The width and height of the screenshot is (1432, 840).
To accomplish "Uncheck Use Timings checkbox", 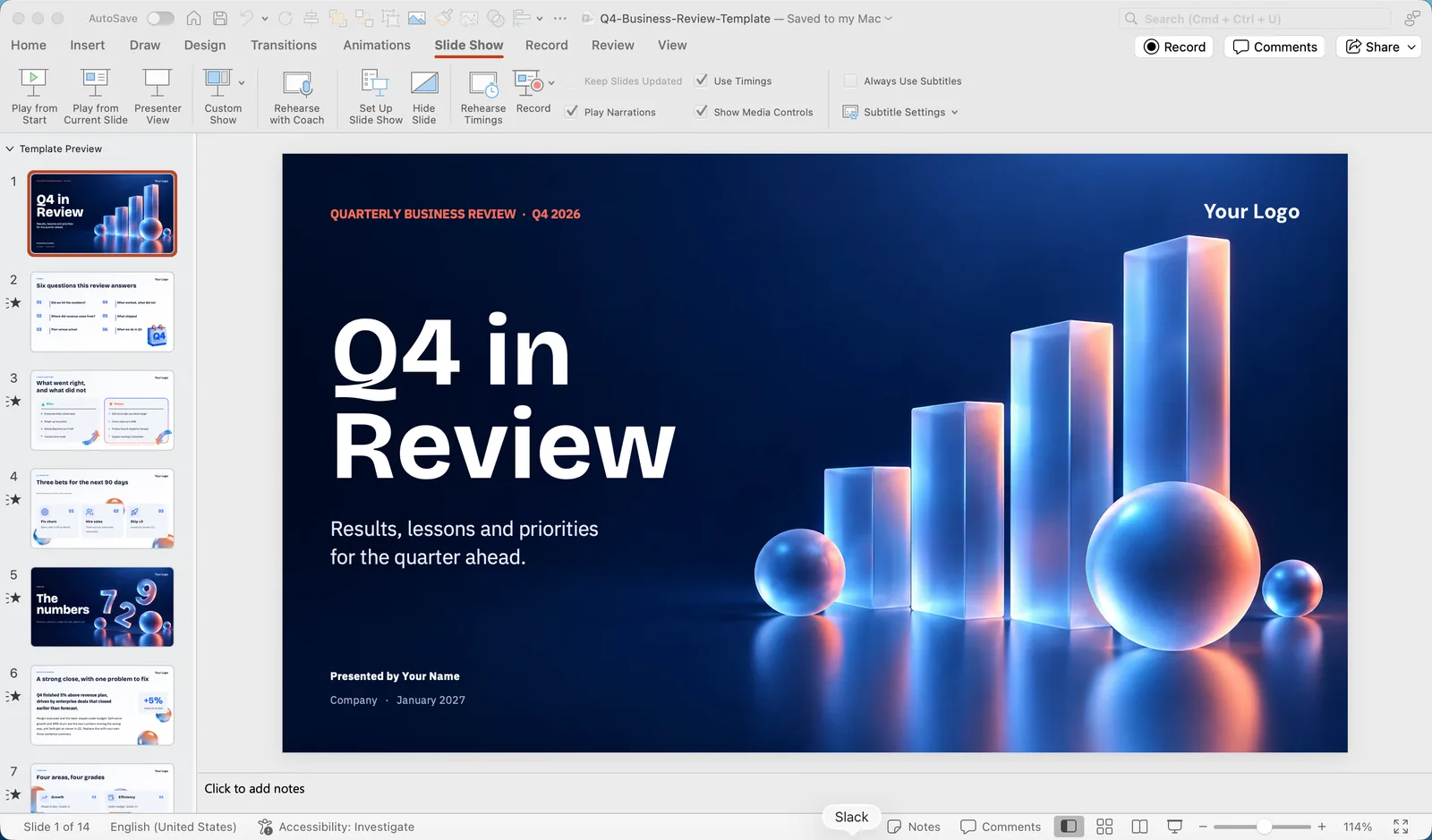I will pos(702,81).
